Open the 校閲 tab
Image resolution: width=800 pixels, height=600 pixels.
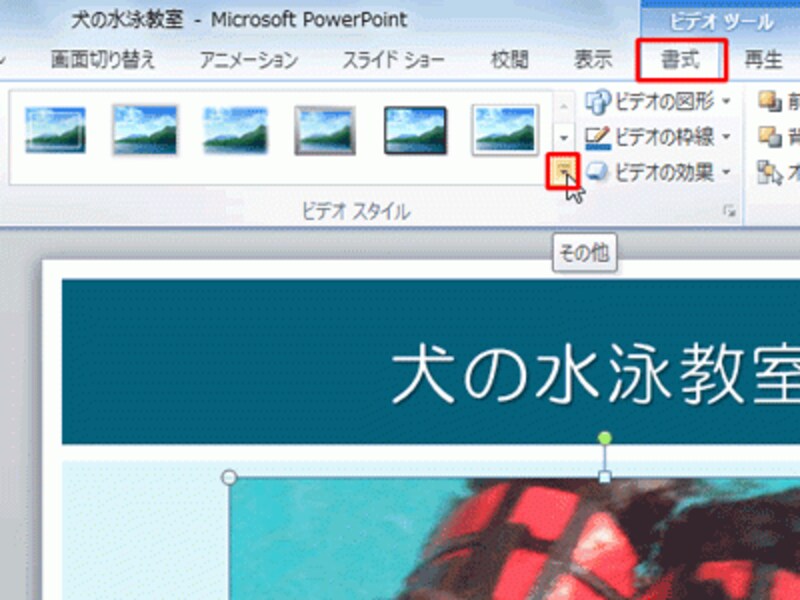click(x=509, y=60)
